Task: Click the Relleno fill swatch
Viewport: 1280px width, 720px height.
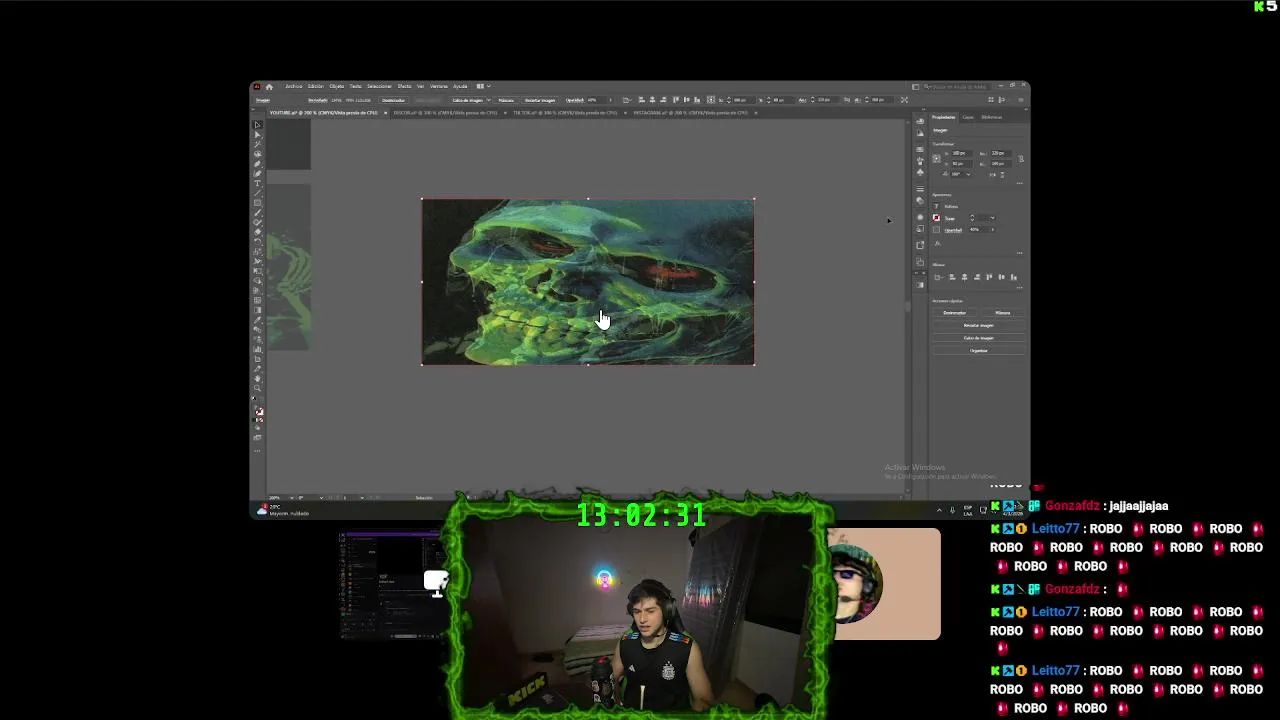Action: (937, 206)
